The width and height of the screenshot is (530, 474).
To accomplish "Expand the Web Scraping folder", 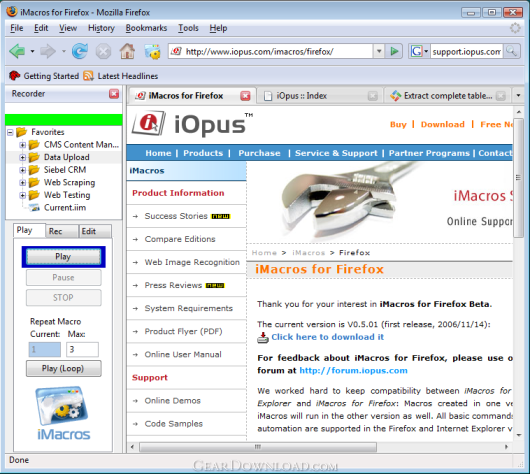I will tap(22, 183).
